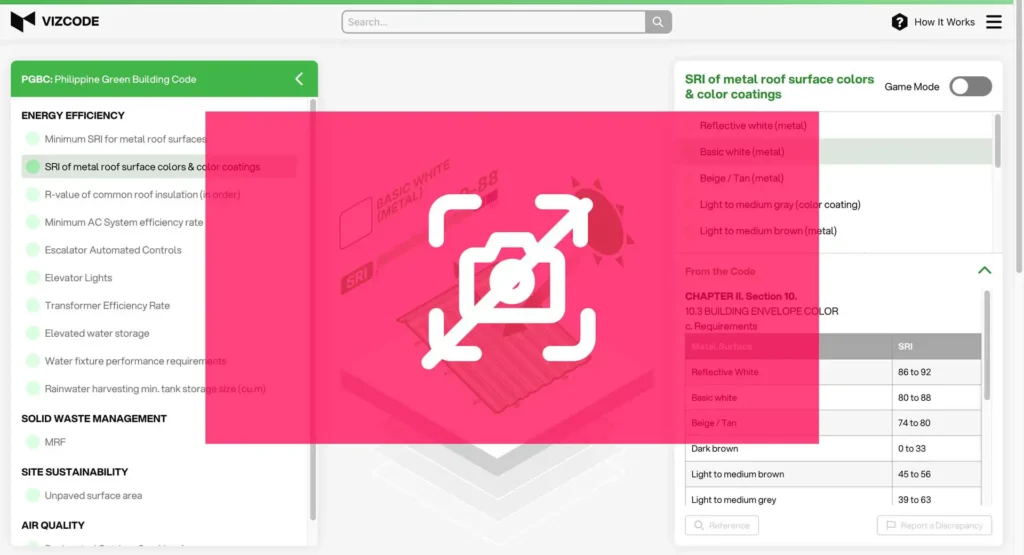Click the Report a Discrepancy flag icon
The image size is (1024, 555).
coord(890,525)
